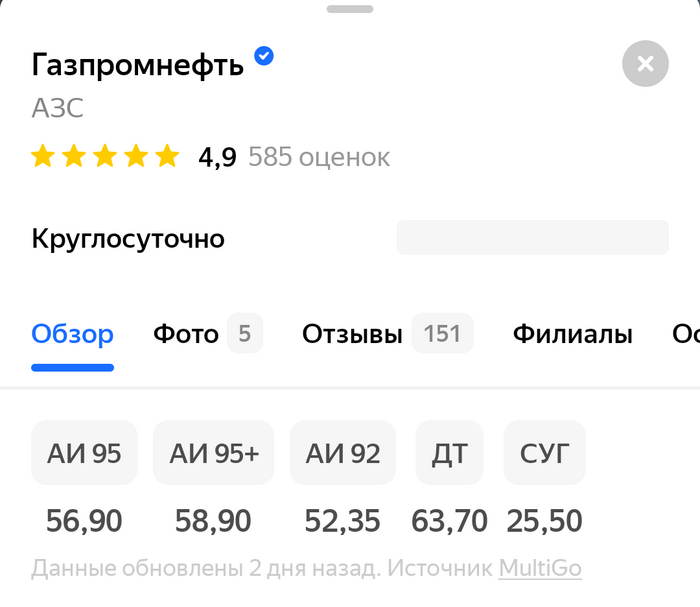Tap the Газпромнефть station title
Image resolution: width=700 pixels, height=607 pixels.
pyautogui.click(x=138, y=65)
